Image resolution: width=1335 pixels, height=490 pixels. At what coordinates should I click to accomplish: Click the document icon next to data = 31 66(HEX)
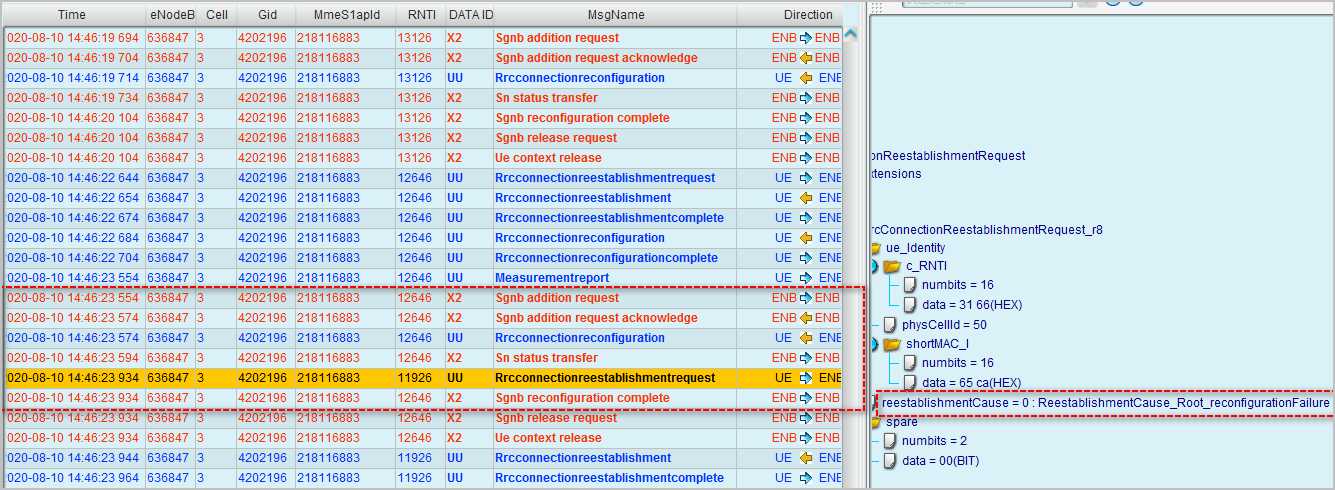coord(910,305)
